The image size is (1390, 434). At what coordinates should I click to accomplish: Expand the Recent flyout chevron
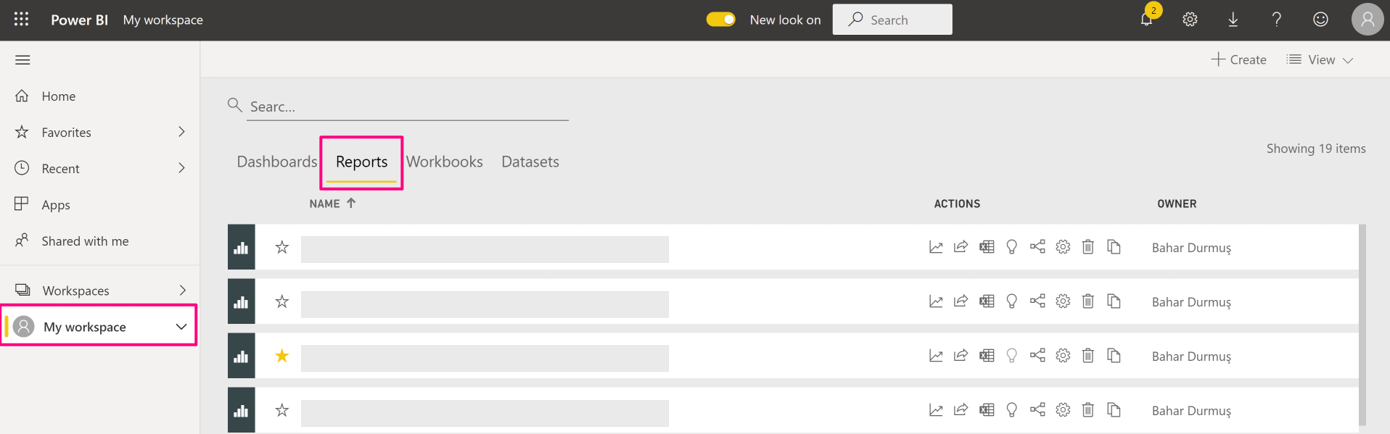point(181,168)
